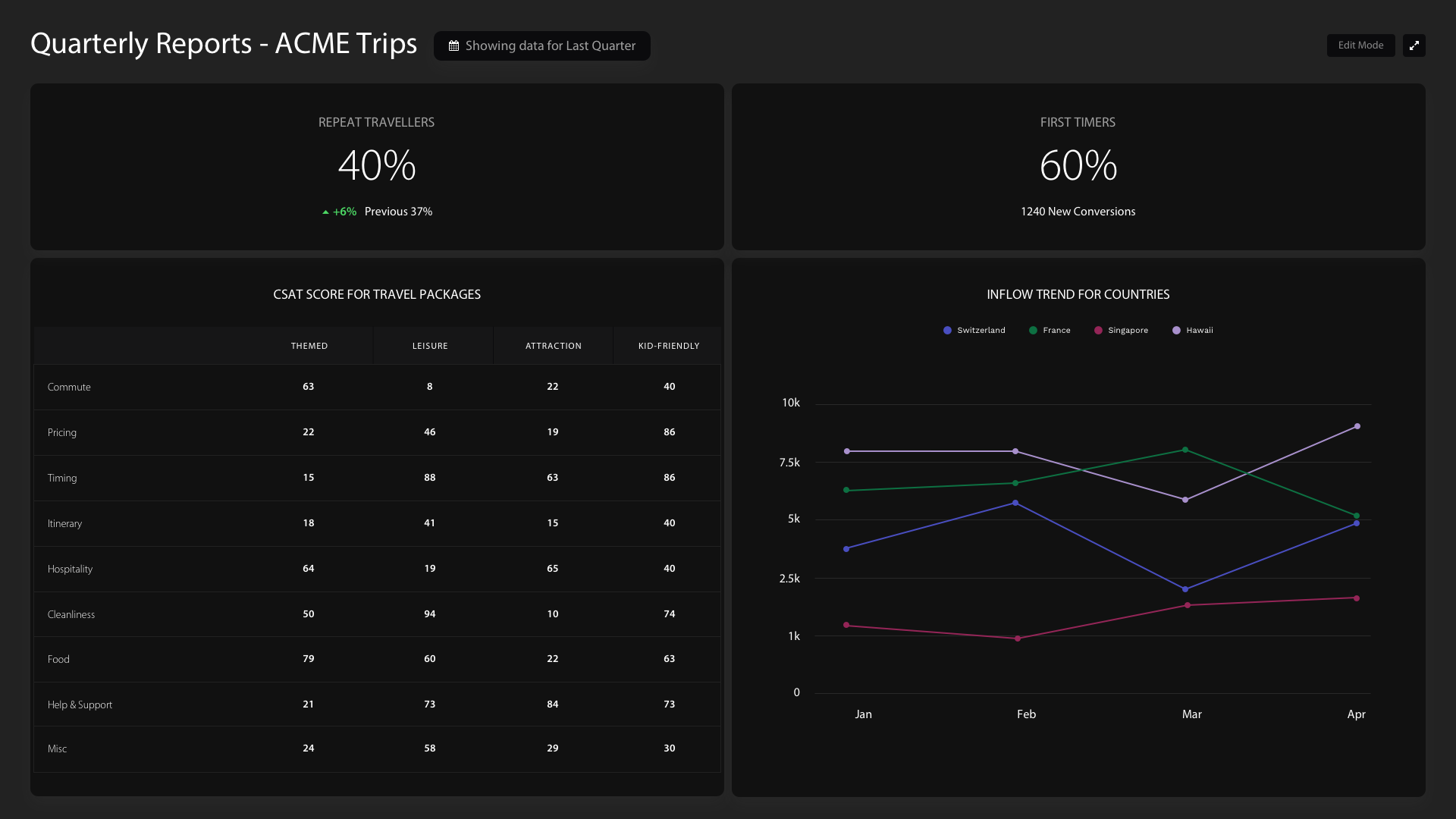Viewport: 1456px width, 819px height.
Task: Click Hospitality Attraction value 65
Action: [553, 569]
